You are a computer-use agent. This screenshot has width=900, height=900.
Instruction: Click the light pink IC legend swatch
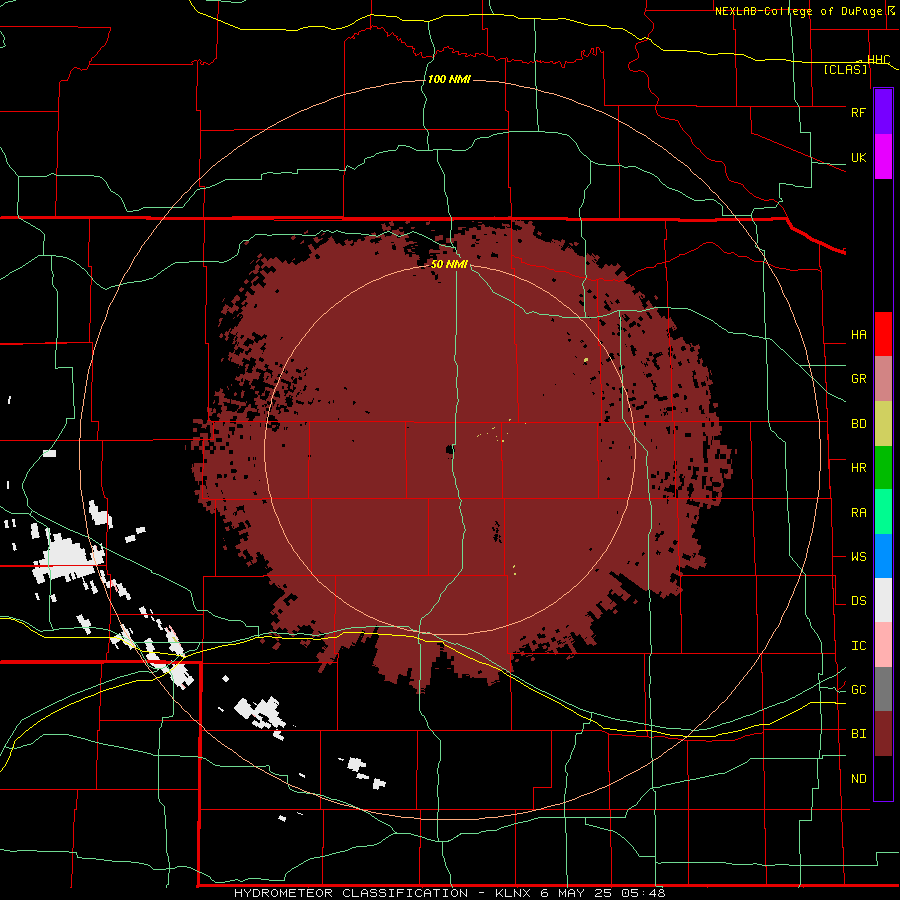tap(883, 645)
